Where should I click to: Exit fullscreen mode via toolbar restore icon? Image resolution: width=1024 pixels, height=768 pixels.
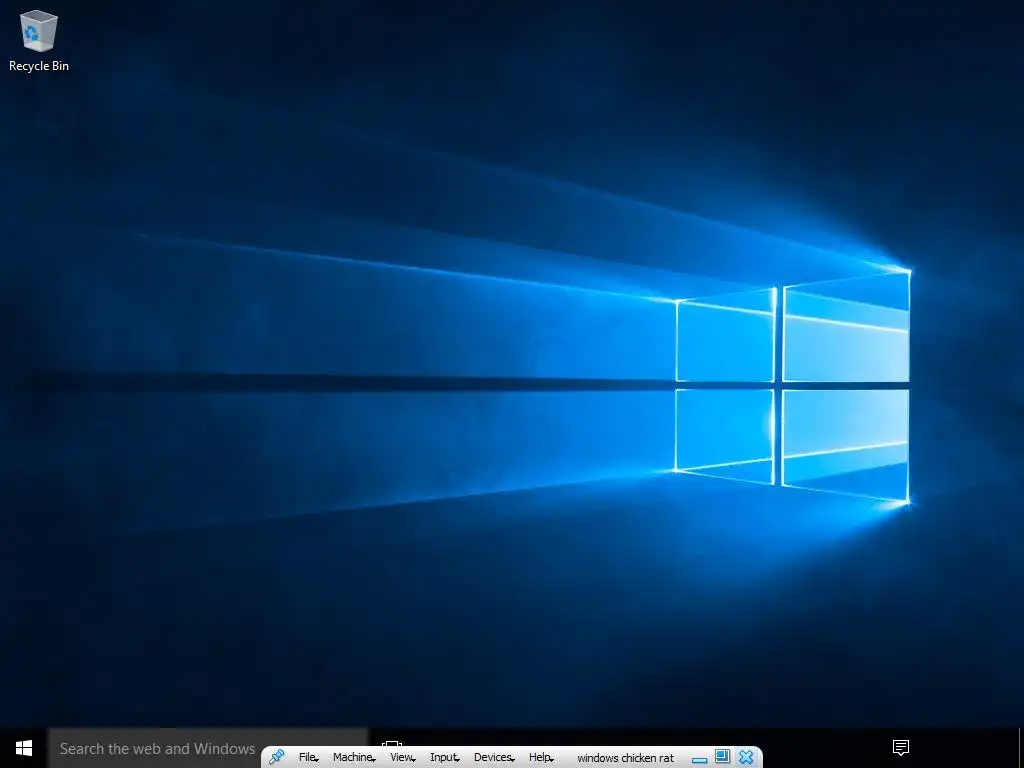[x=722, y=756]
